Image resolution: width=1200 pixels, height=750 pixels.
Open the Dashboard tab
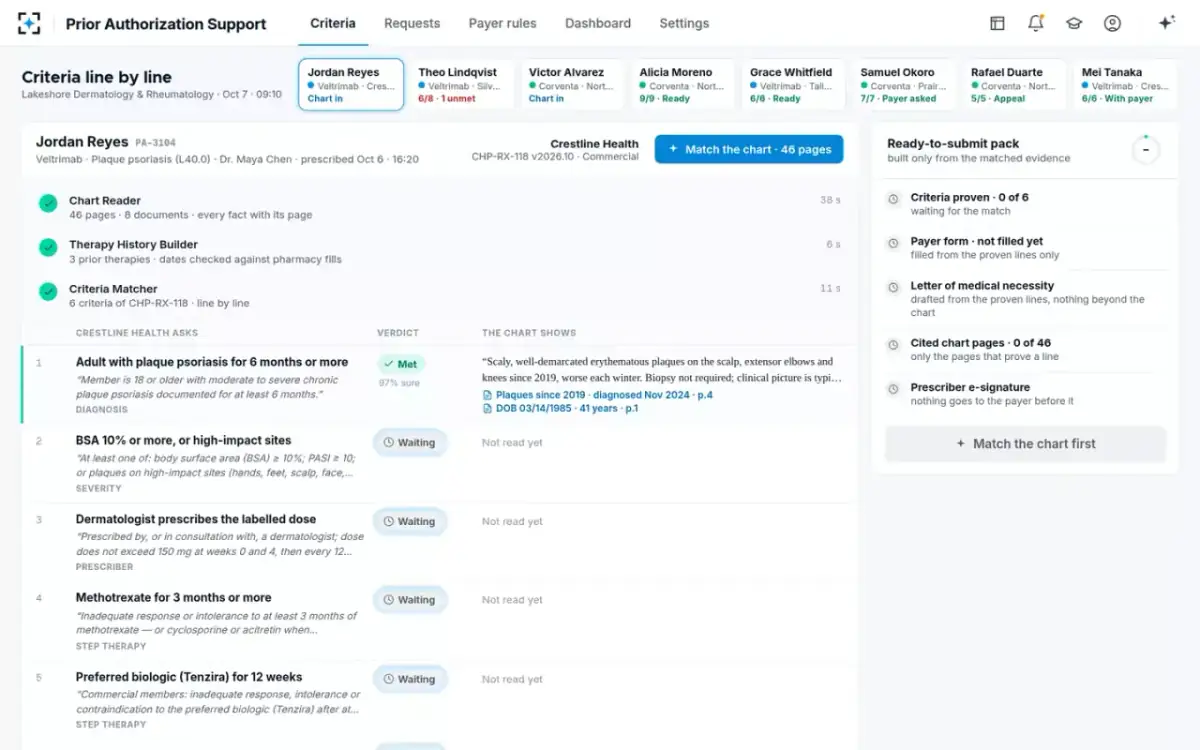click(x=598, y=23)
